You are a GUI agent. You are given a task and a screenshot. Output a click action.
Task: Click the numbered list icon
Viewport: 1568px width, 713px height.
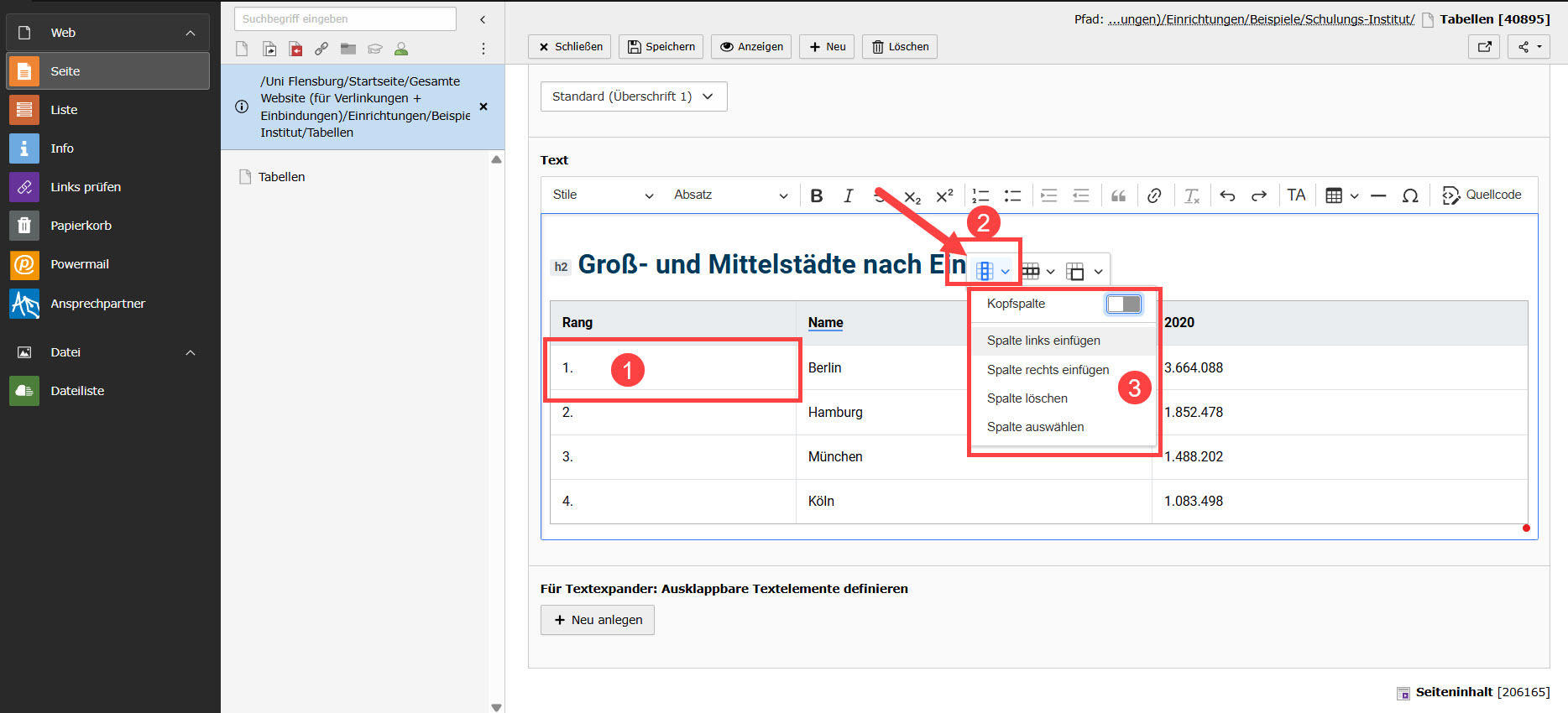(980, 195)
